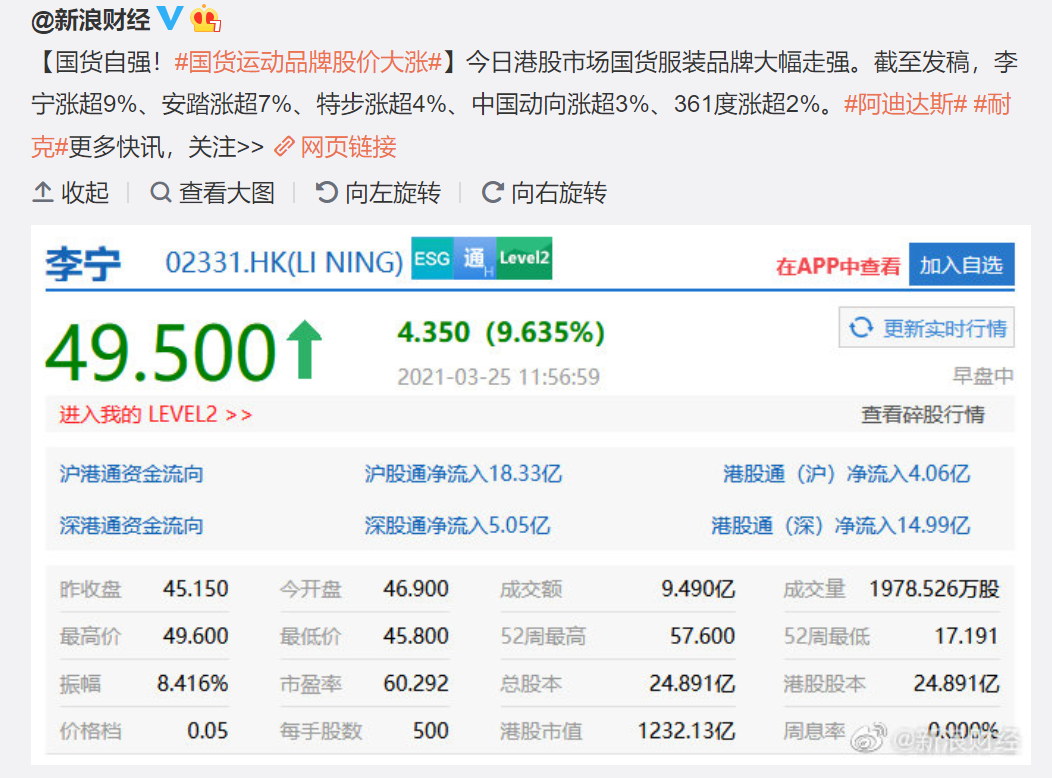This screenshot has width=1052, height=778.
Task: Click the 市盈率 value 60.292
Action: [415, 683]
